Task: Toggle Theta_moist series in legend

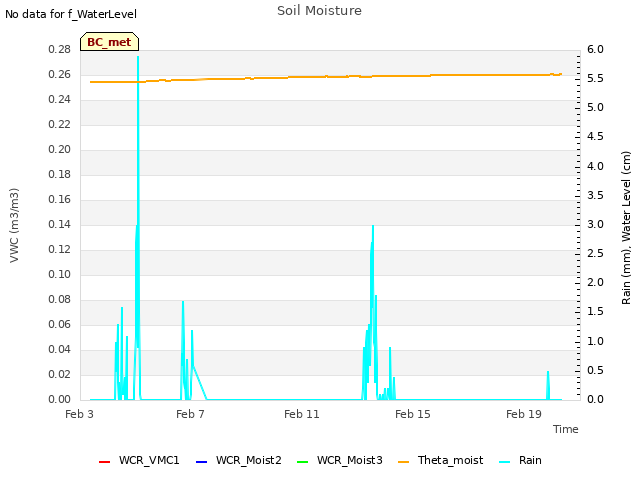Action: pos(440,460)
